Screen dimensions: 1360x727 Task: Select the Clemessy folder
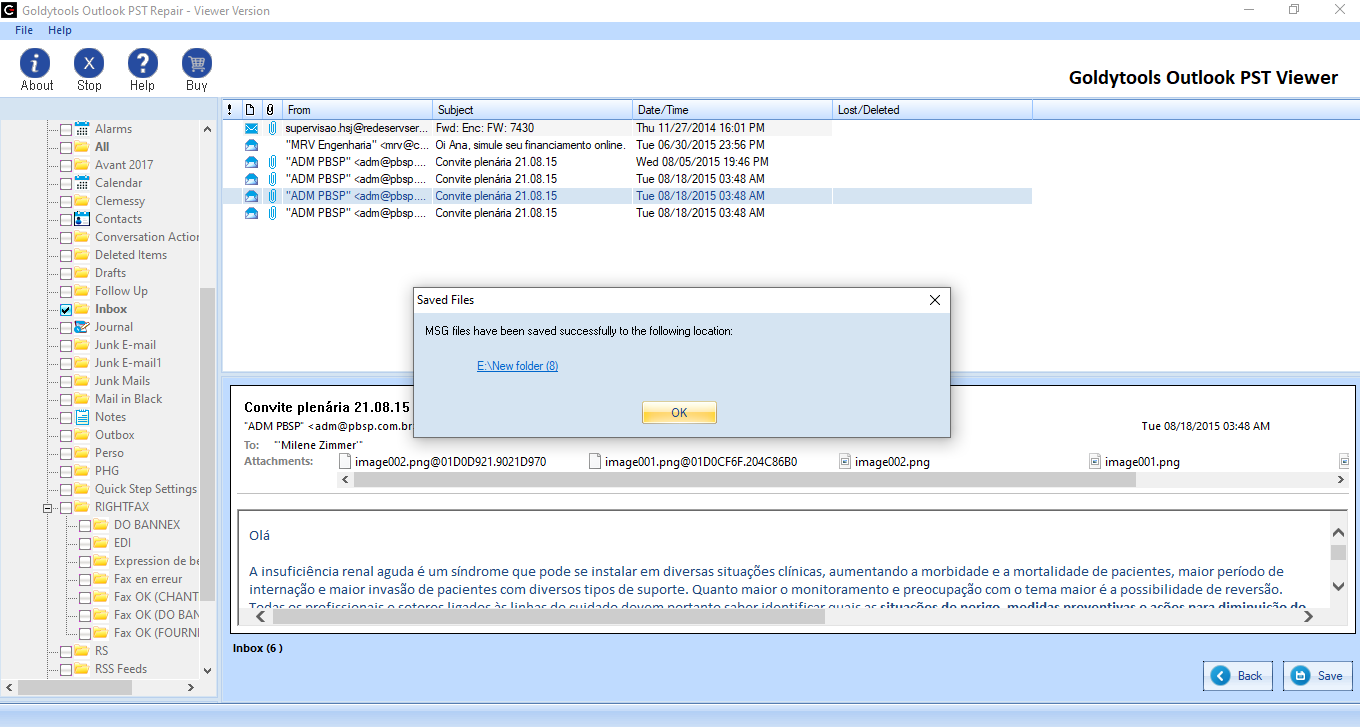tap(120, 201)
